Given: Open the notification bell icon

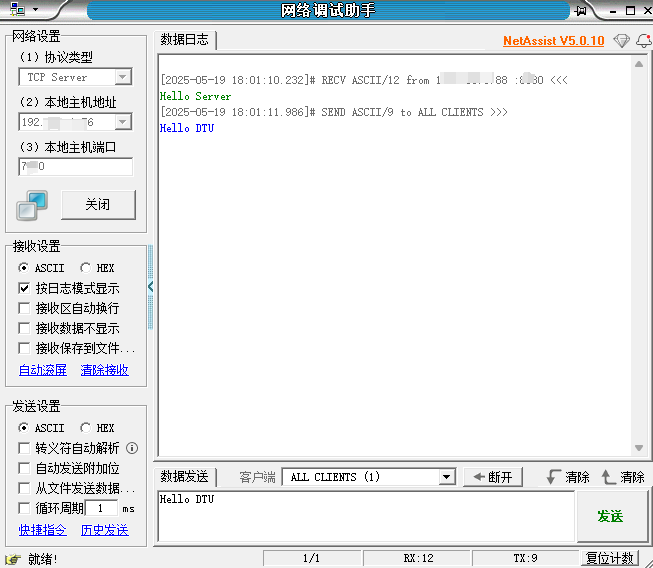Looking at the screenshot, I should [x=644, y=41].
